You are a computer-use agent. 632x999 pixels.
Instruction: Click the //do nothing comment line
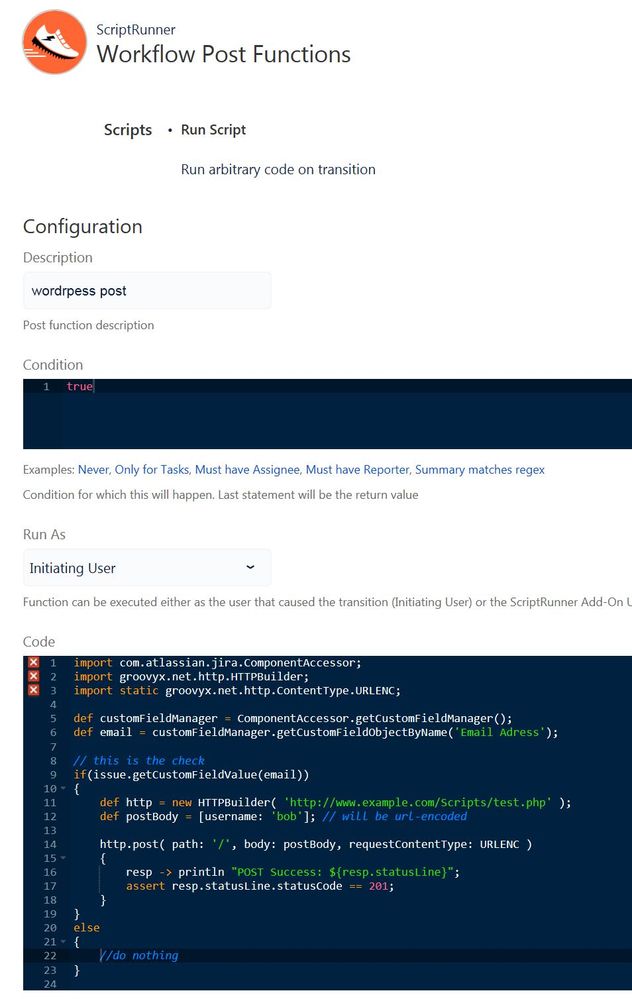(139, 956)
